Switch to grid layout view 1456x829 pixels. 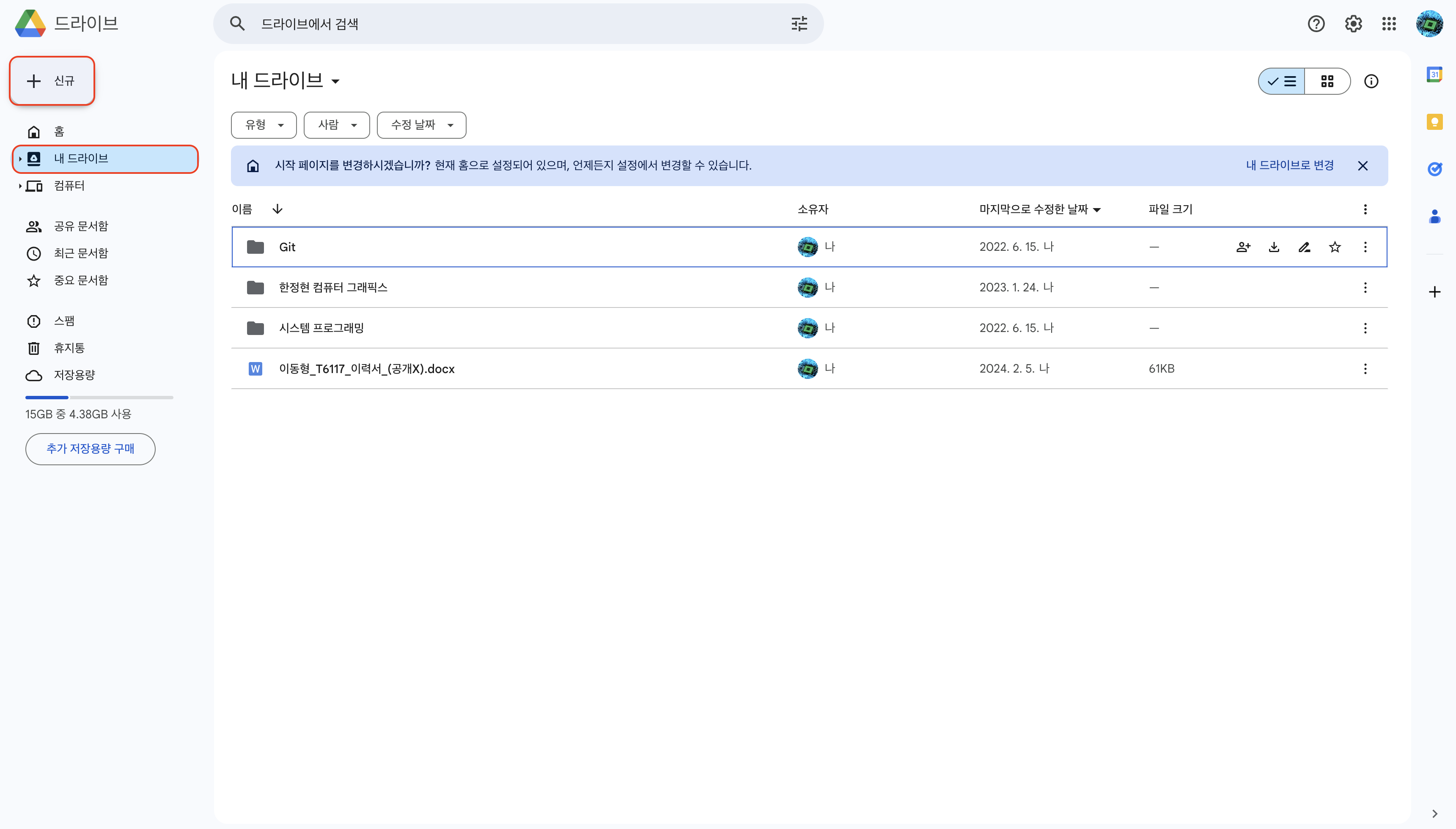[1327, 81]
